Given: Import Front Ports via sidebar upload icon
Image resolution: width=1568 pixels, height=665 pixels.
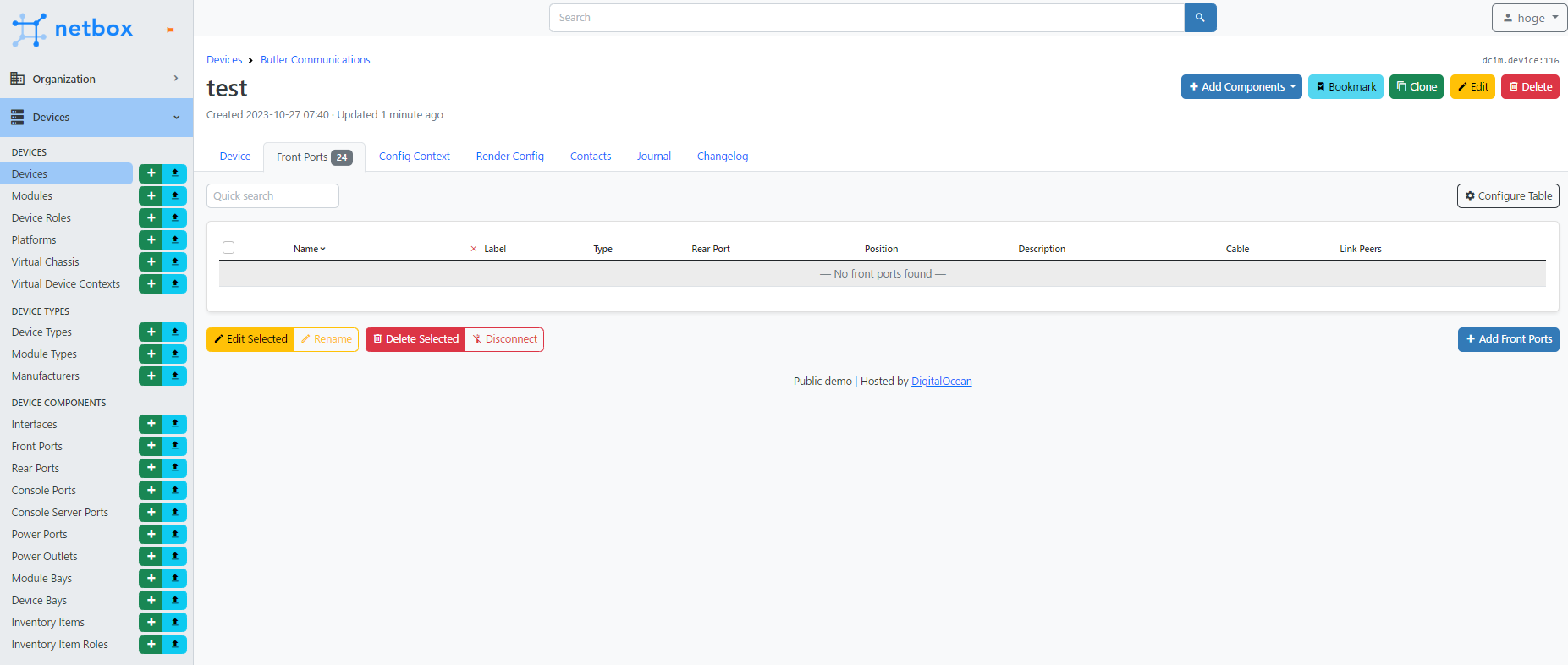Looking at the screenshot, I should coord(175,446).
